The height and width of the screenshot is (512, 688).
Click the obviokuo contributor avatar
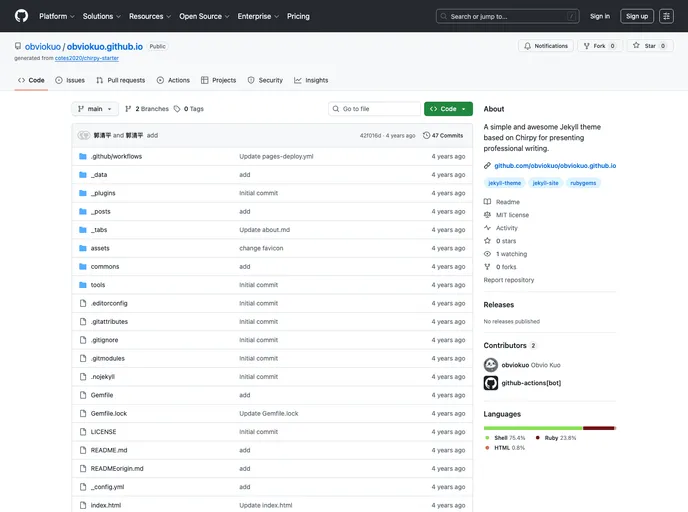(491, 365)
